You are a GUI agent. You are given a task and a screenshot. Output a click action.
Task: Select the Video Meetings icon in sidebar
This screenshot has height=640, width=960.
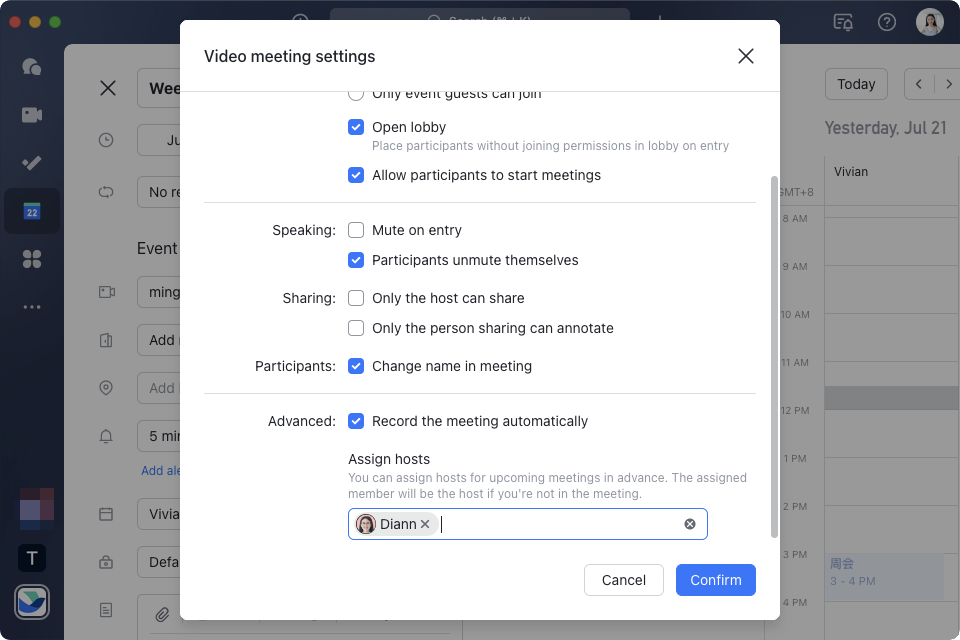pyautogui.click(x=31, y=115)
